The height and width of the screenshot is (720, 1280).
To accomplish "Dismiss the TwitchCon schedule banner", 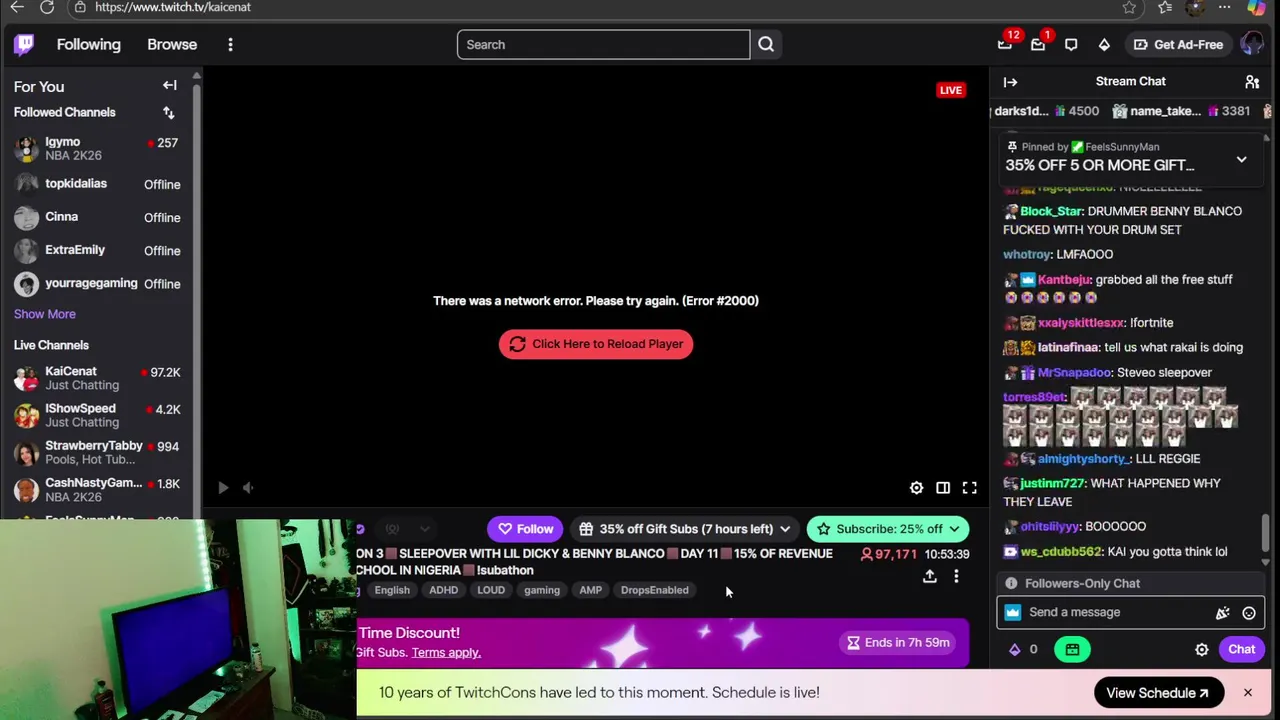I will coord(1248,693).
